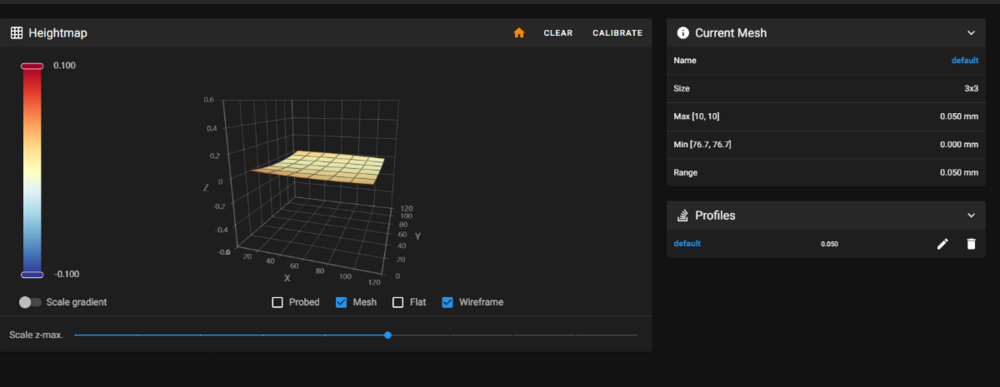The image size is (1000, 387).
Task: Click the Profiles layers icon
Action: pyautogui.click(x=683, y=215)
